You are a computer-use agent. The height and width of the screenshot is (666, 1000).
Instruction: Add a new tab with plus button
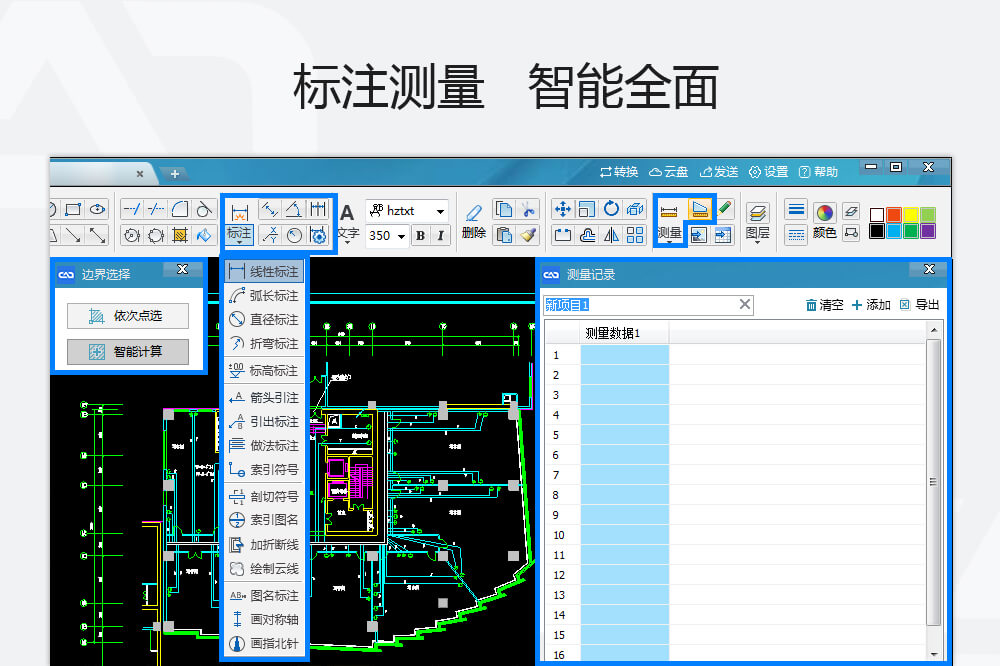(x=174, y=174)
